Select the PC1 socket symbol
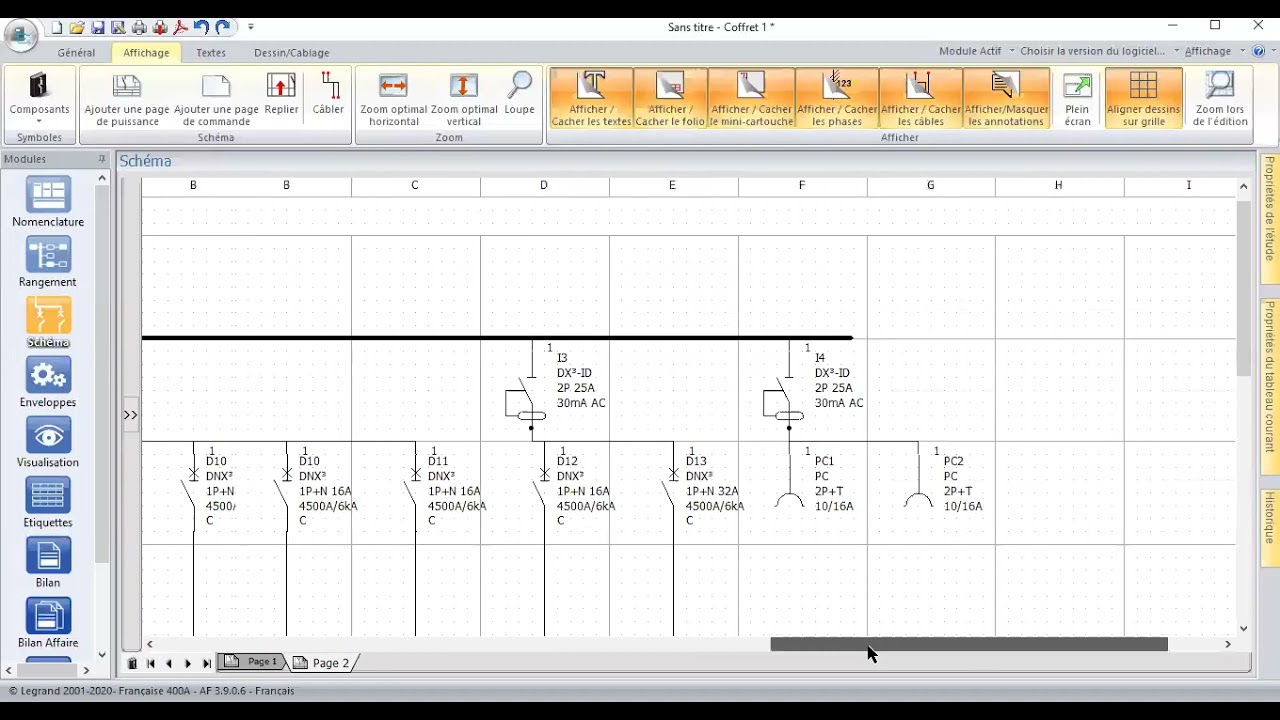The width and height of the screenshot is (1280, 720). tap(789, 499)
